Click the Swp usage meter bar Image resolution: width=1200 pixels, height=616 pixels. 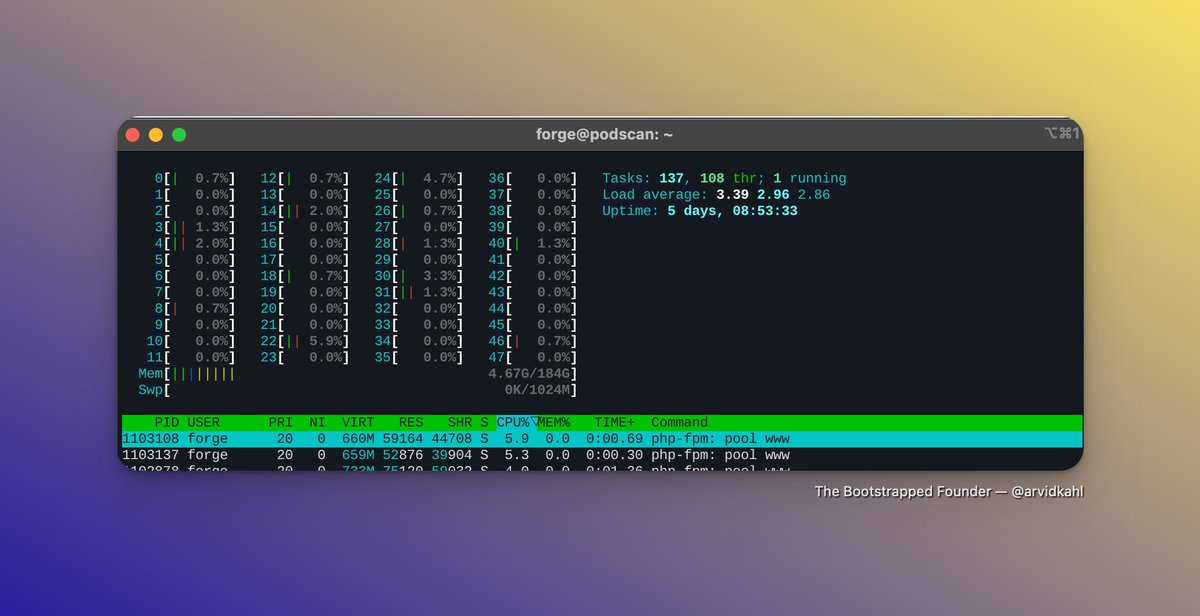tap(357, 390)
